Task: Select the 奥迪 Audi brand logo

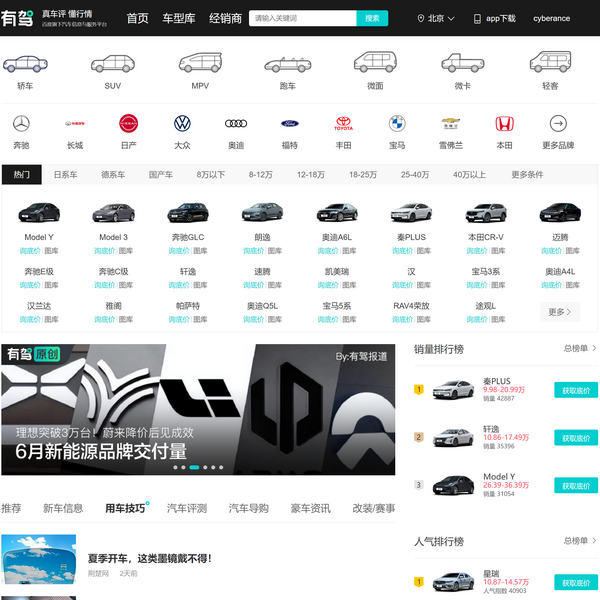Action: [236, 124]
